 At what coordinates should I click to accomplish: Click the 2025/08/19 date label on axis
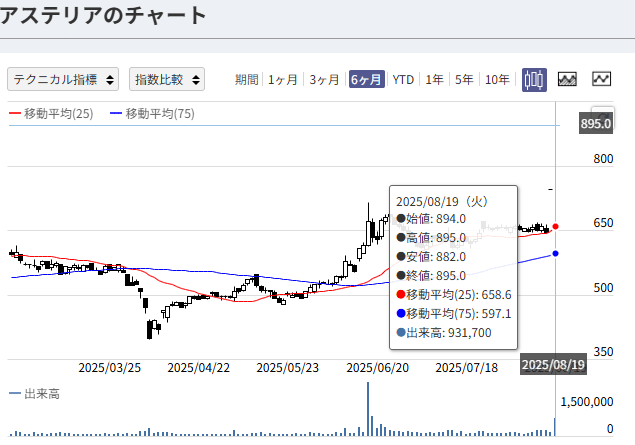pyautogui.click(x=553, y=365)
